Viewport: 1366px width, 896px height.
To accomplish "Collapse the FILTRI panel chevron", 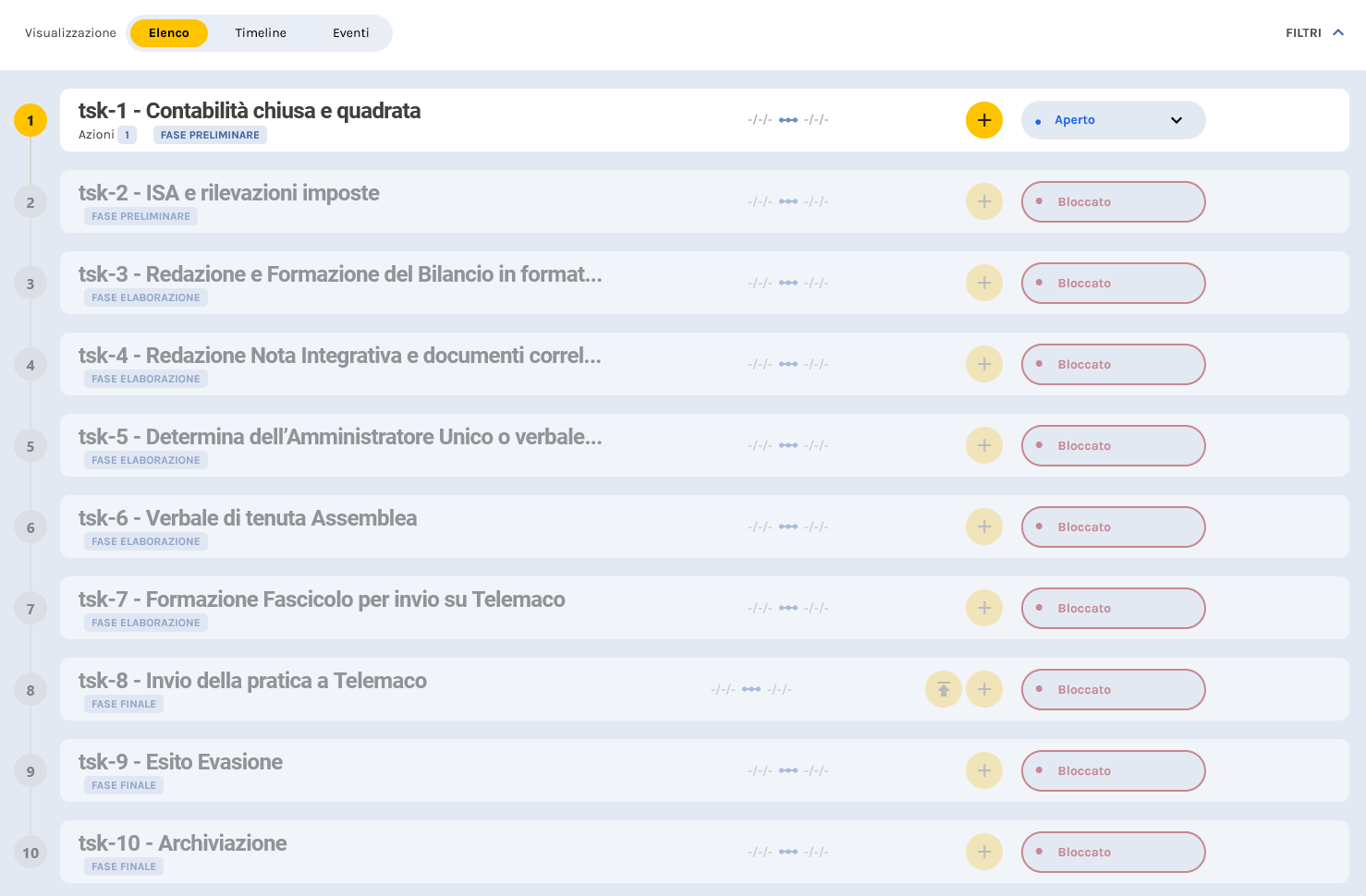I will tap(1337, 32).
